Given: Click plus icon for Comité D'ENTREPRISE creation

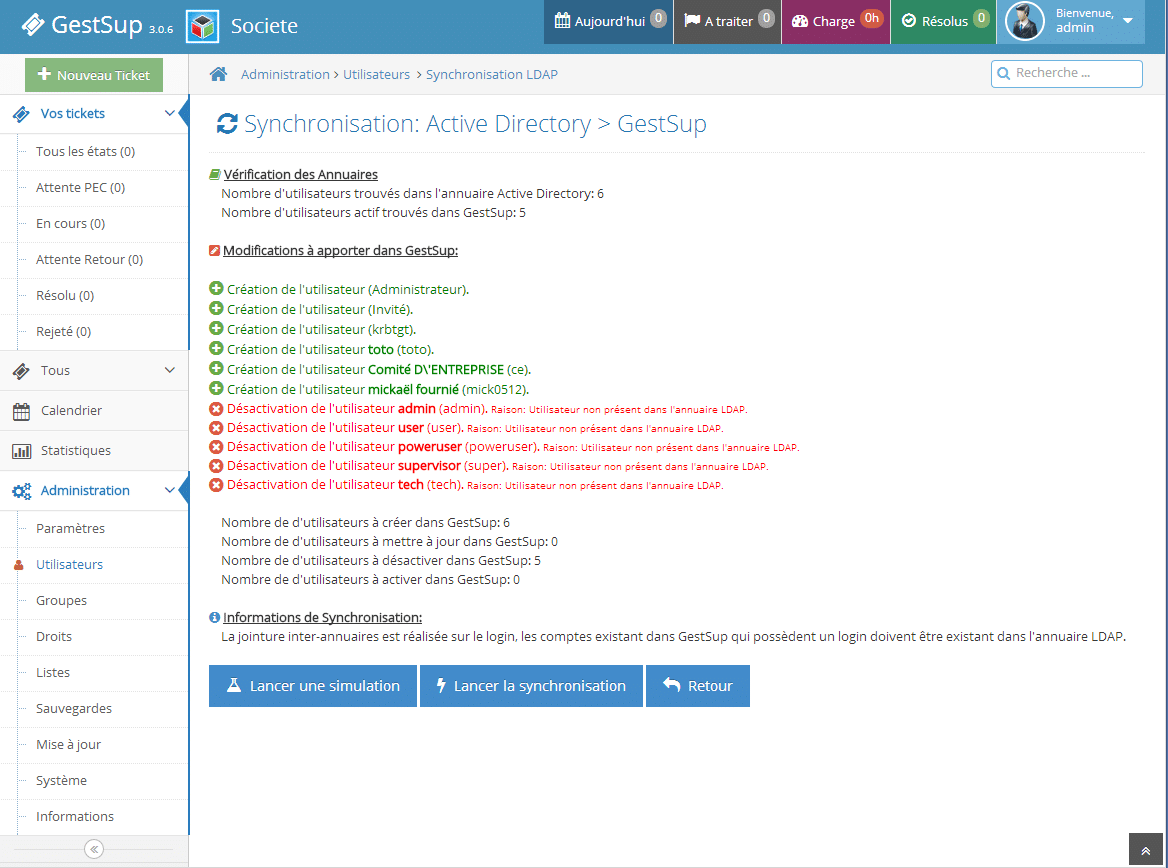Looking at the screenshot, I should coord(216,369).
